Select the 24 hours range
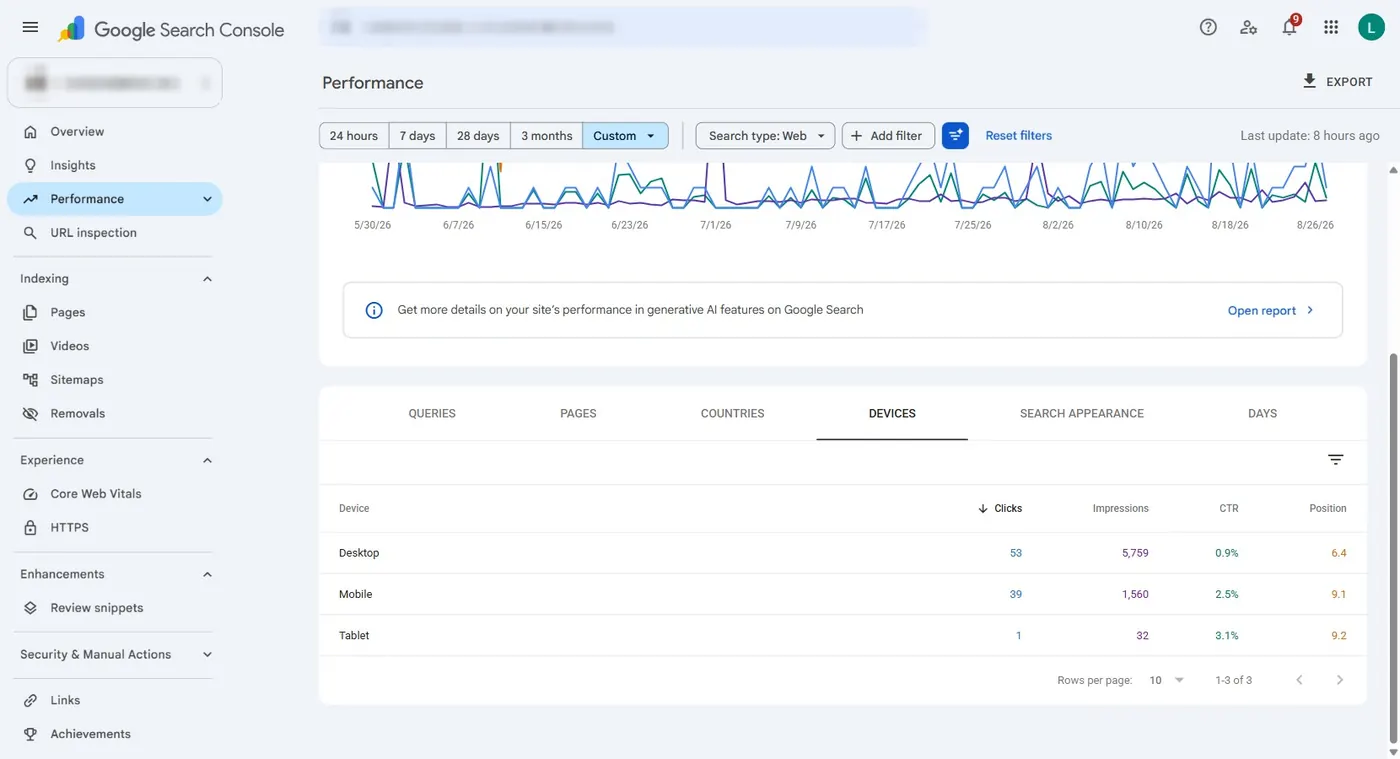The image size is (1400, 759). point(354,135)
